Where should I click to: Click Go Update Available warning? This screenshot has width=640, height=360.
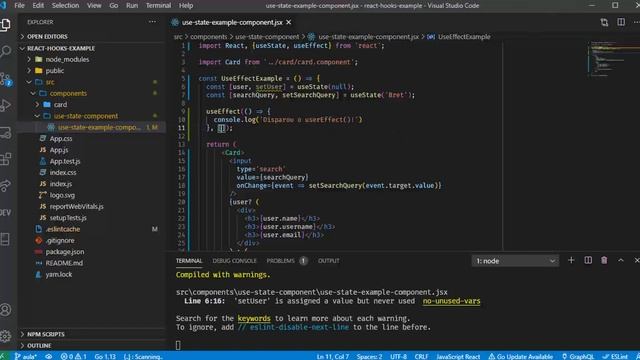pos(520,356)
